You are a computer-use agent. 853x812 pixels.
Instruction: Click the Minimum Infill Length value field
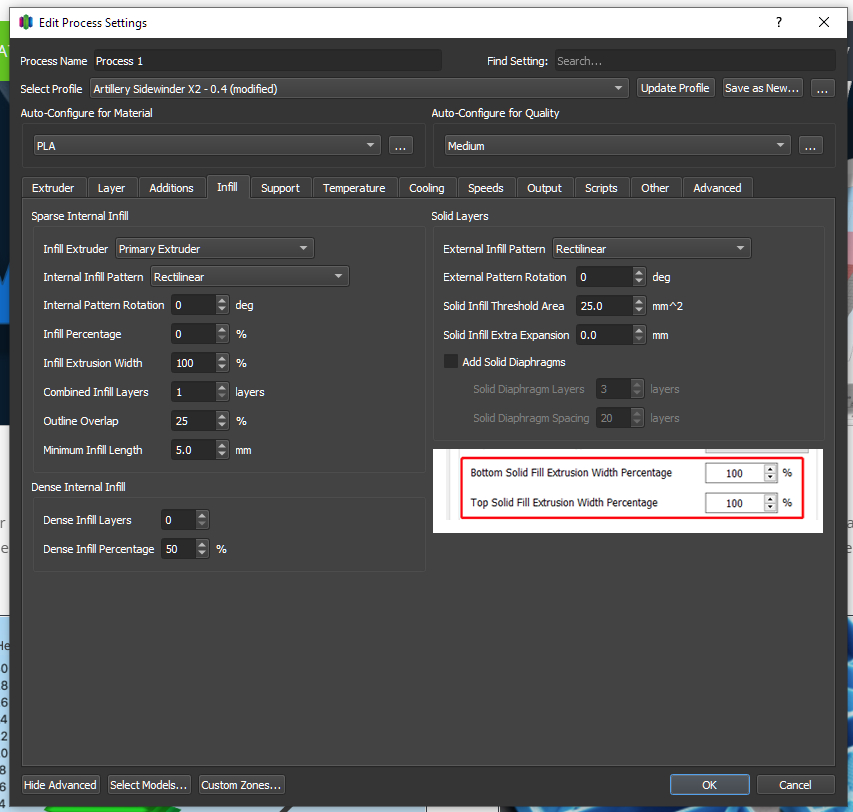(194, 450)
